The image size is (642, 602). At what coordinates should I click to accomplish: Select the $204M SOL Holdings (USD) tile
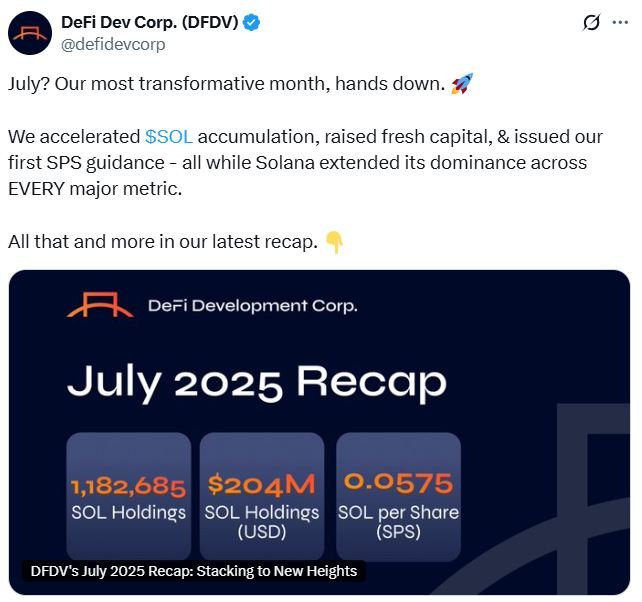pyautogui.click(x=261, y=496)
